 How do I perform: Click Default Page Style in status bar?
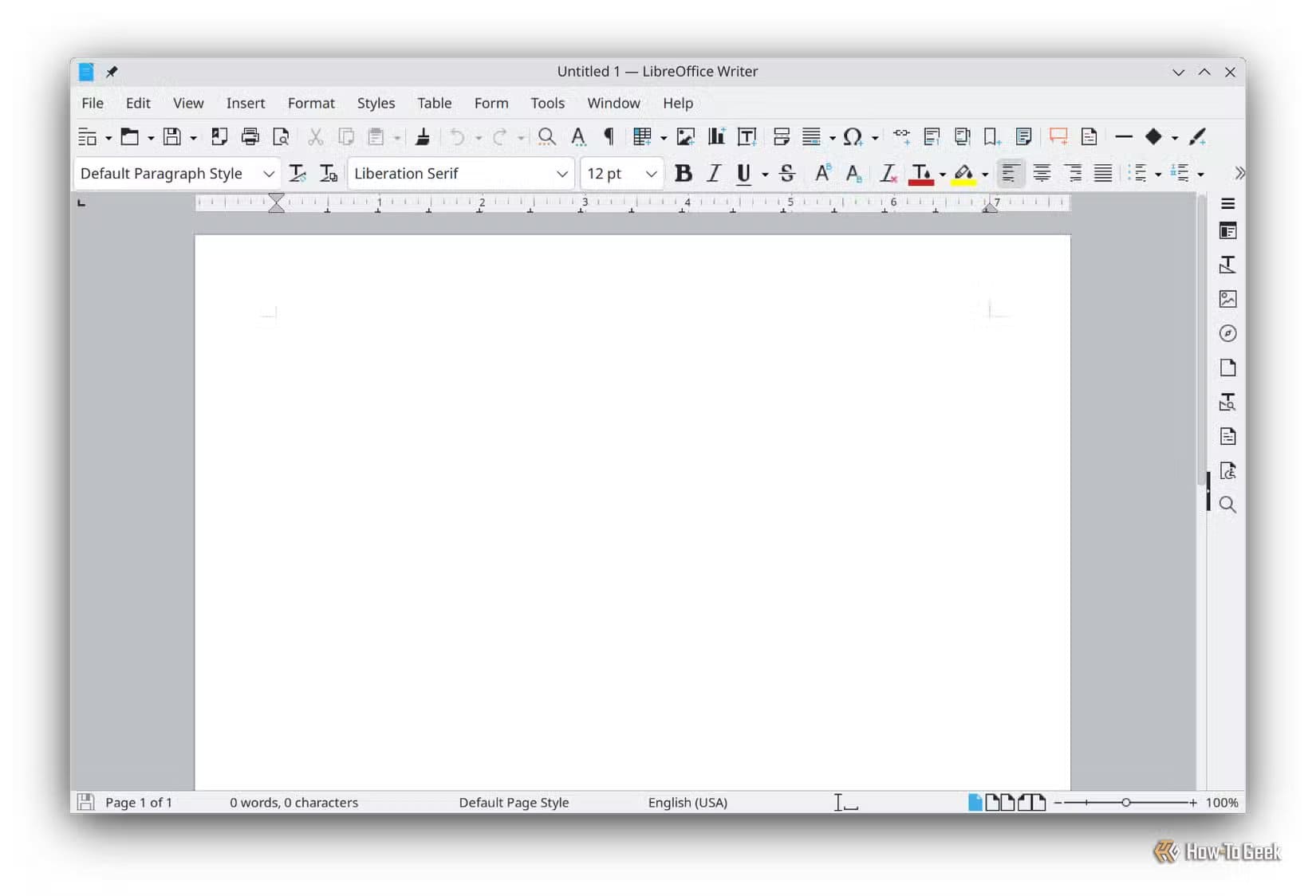click(514, 803)
